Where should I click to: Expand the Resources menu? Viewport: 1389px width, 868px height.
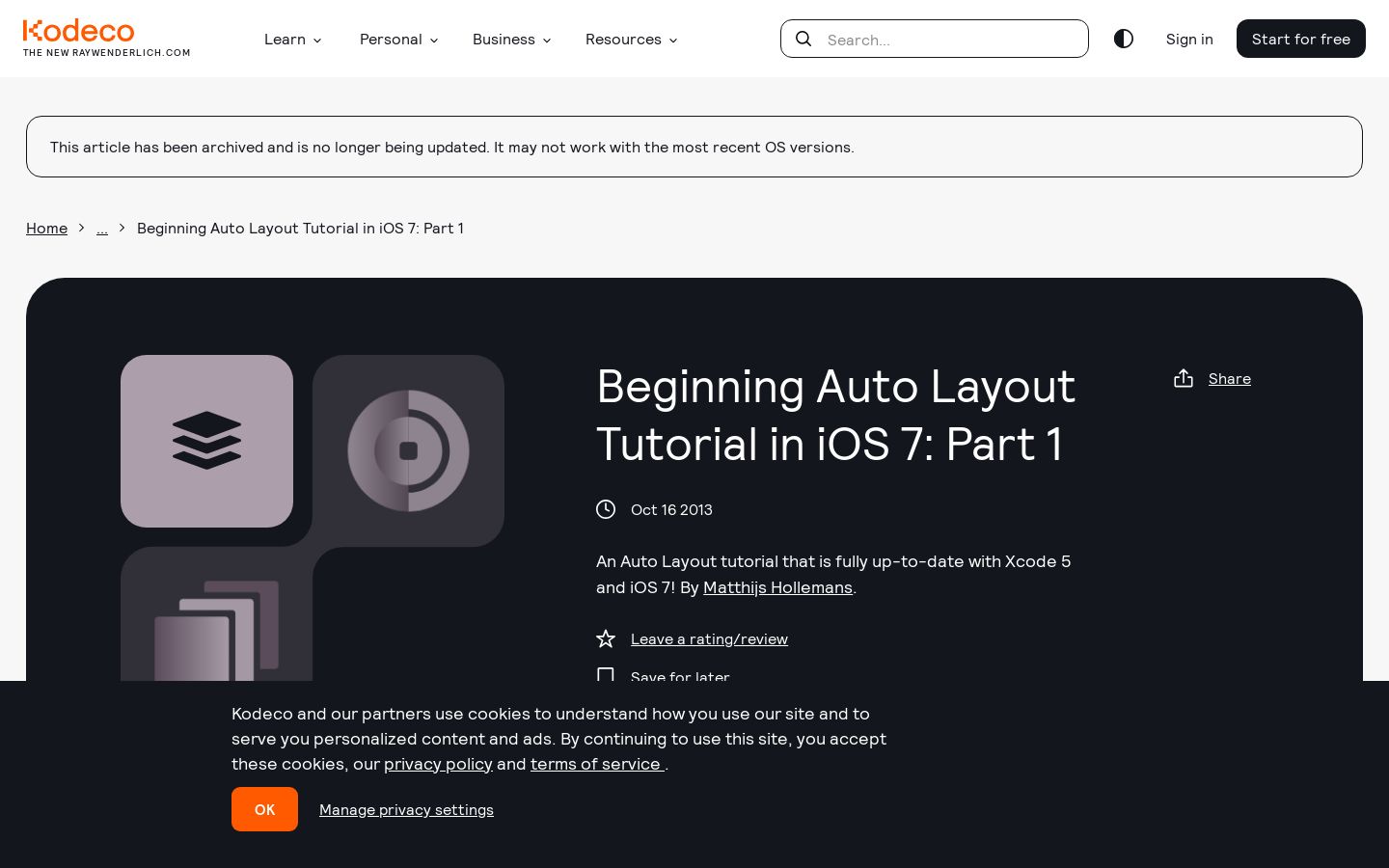[x=632, y=40]
